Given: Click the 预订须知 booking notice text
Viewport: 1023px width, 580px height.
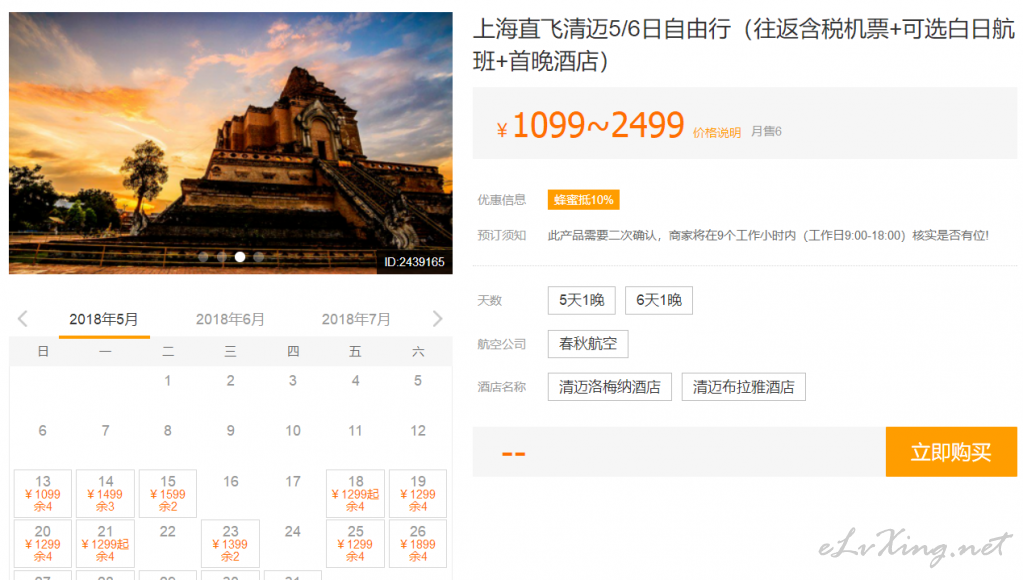Looking at the screenshot, I should click(x=502, y=236).
